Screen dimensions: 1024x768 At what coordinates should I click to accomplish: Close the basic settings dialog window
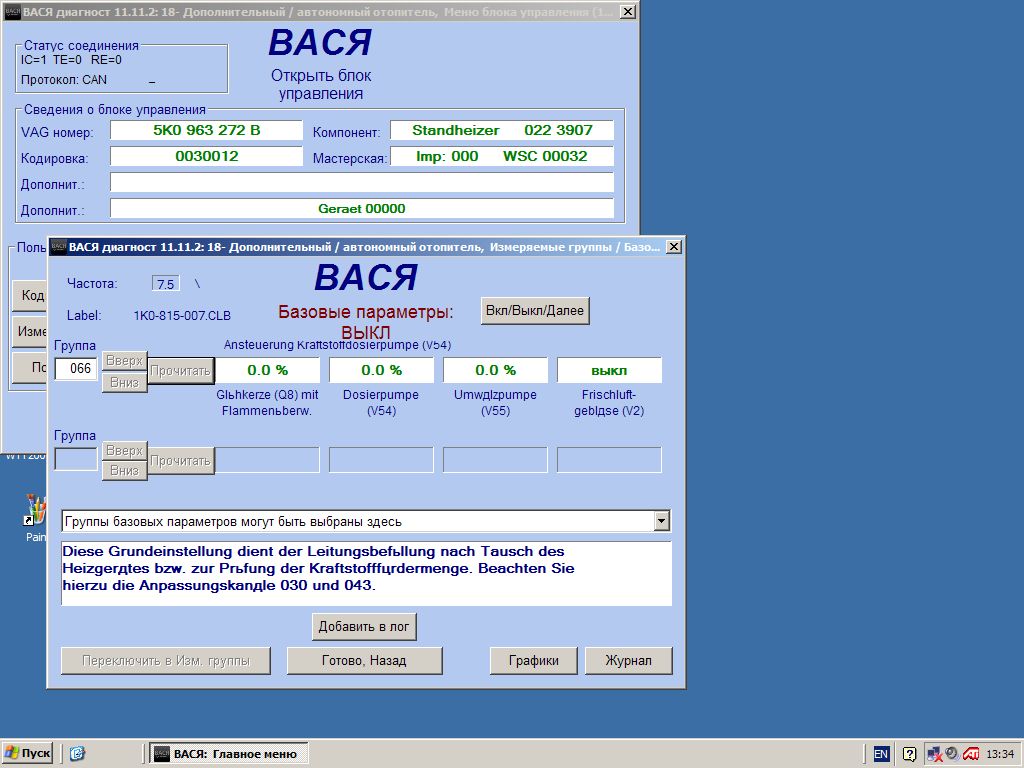coord(674,247)
